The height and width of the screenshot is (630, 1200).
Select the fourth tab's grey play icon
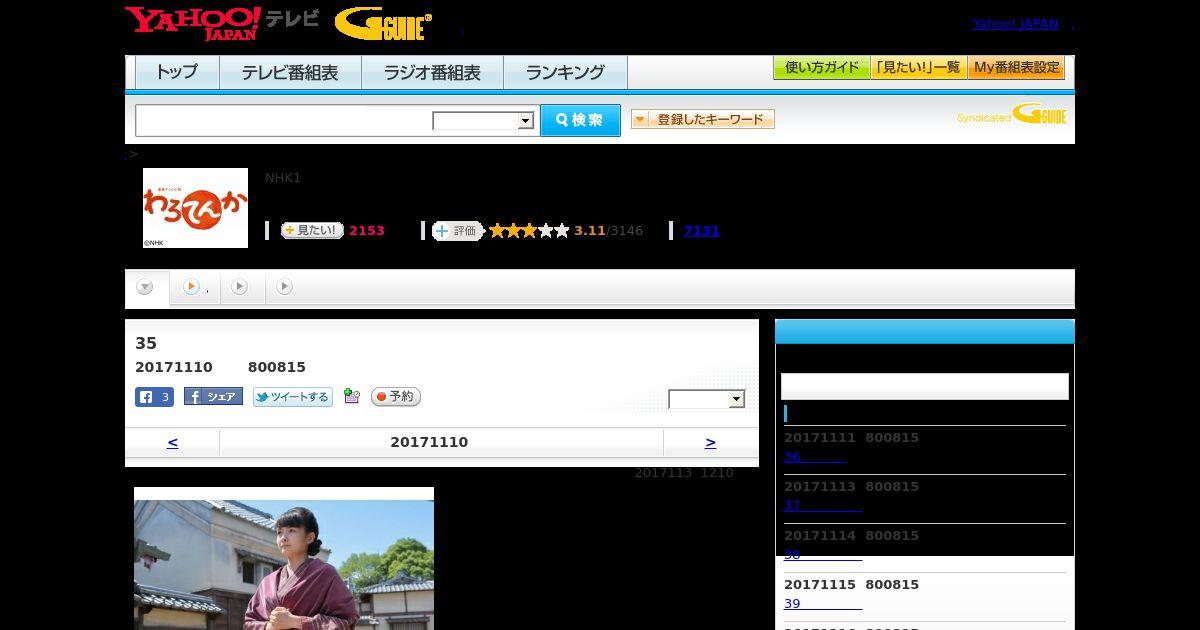click(x=284, y=287)
